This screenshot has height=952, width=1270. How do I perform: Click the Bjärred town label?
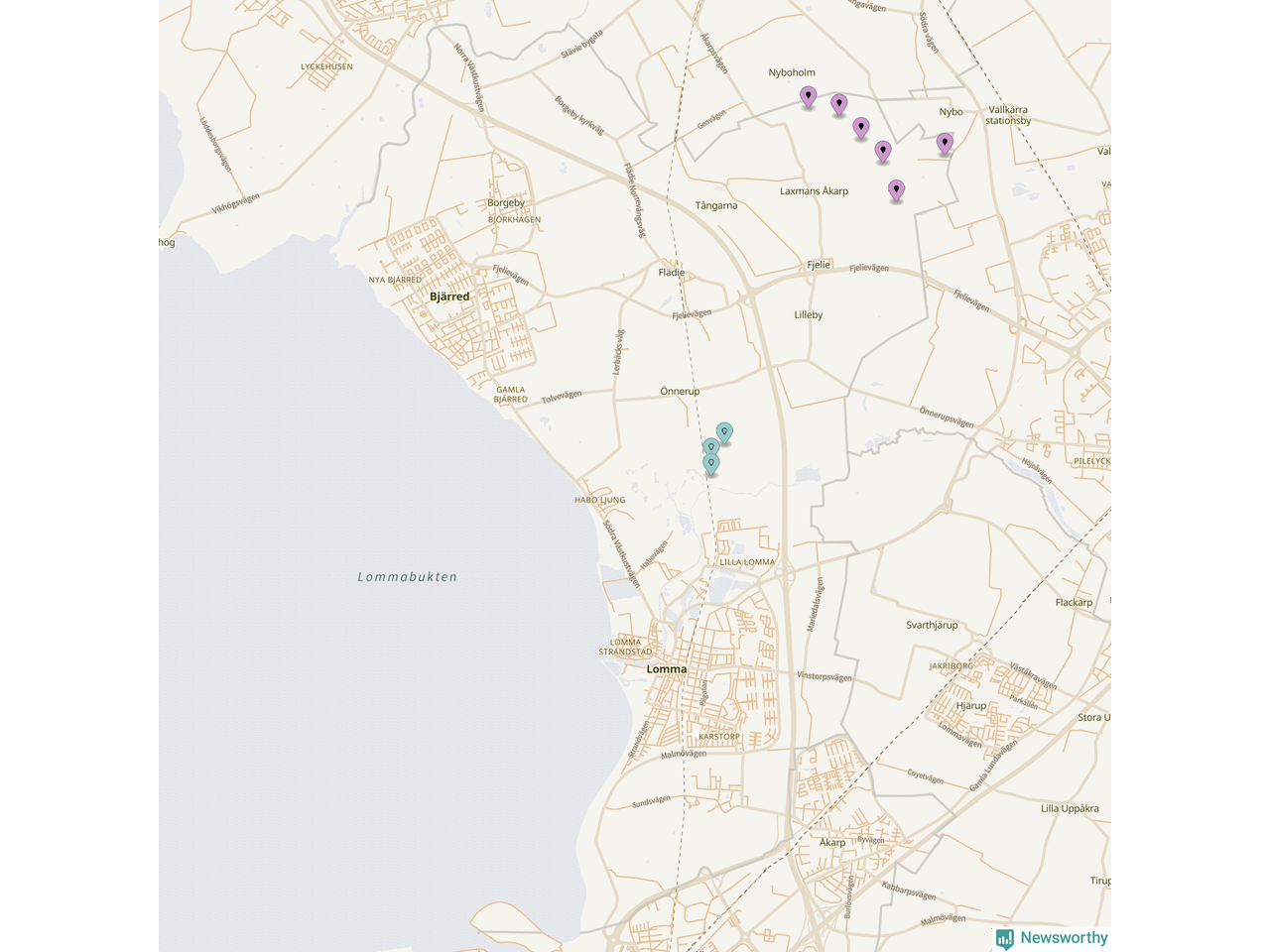click(x=449, y=297)
